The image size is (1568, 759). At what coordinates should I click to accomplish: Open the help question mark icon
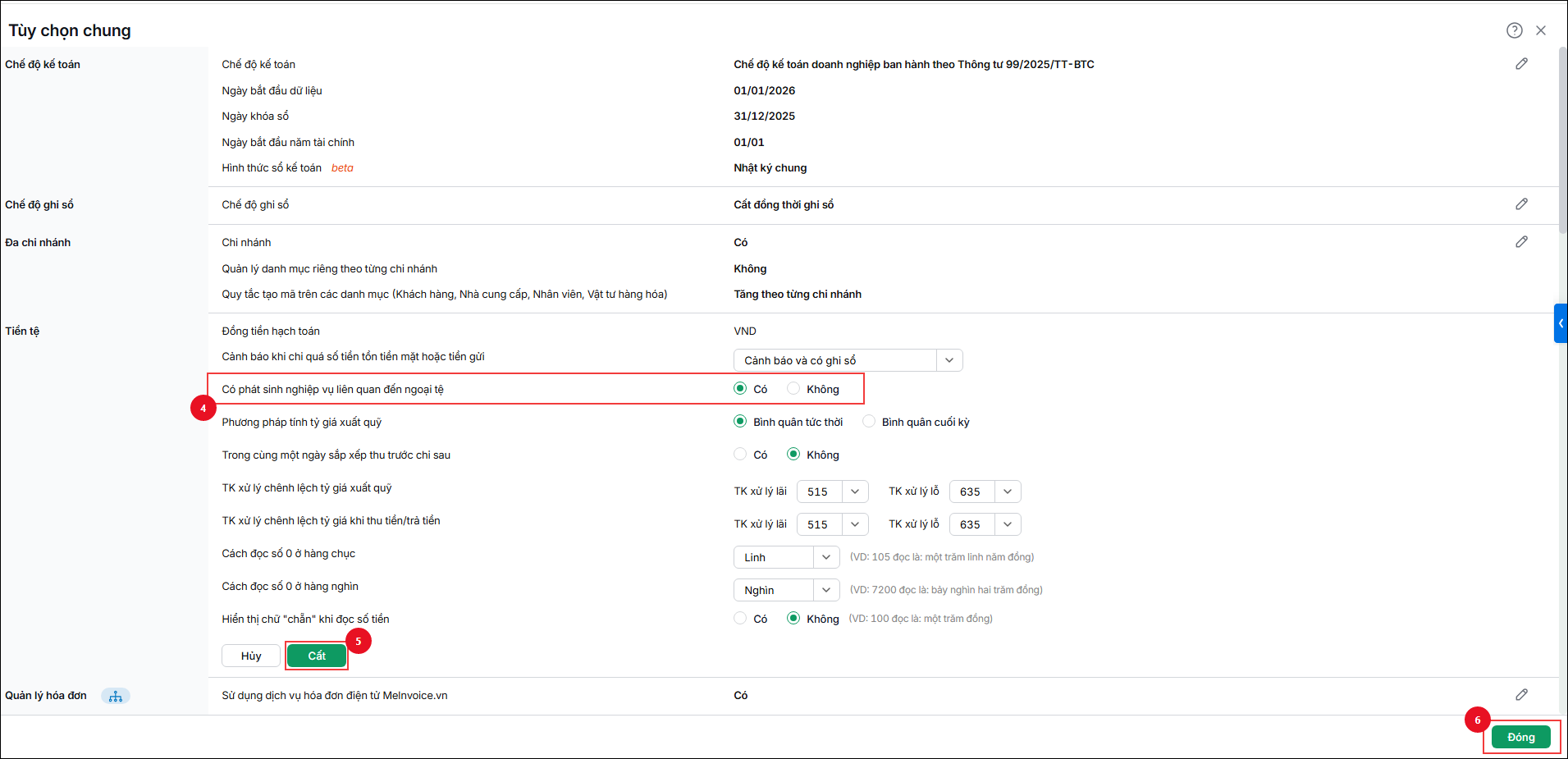[1514, 30]
